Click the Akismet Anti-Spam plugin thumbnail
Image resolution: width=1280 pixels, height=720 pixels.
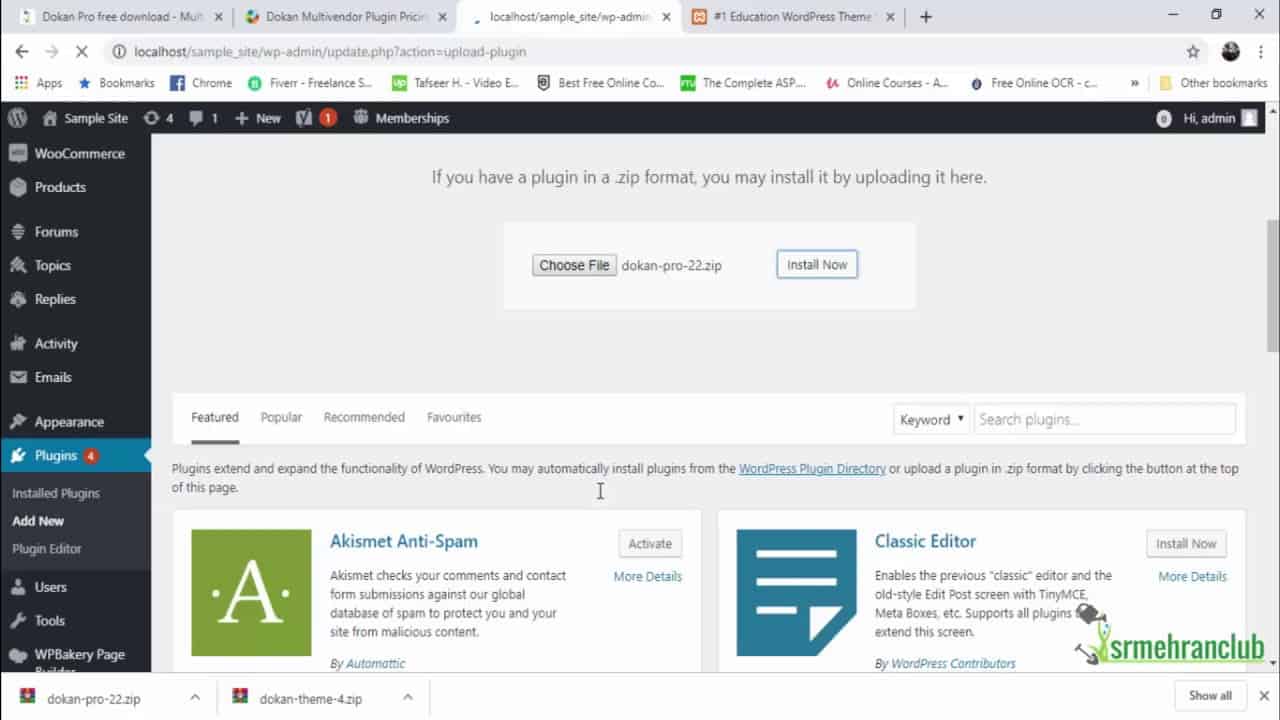point(251,592)
